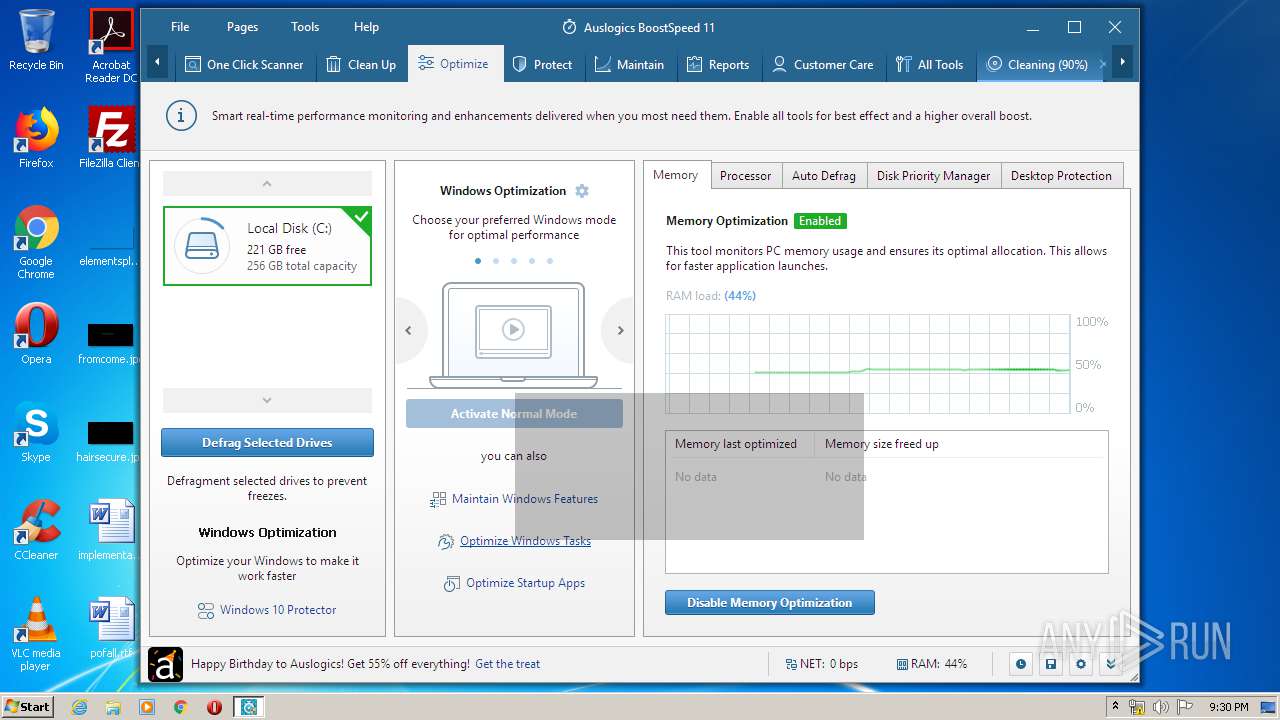Click the Optimize Windows Tasks icon

pos(446,542)
